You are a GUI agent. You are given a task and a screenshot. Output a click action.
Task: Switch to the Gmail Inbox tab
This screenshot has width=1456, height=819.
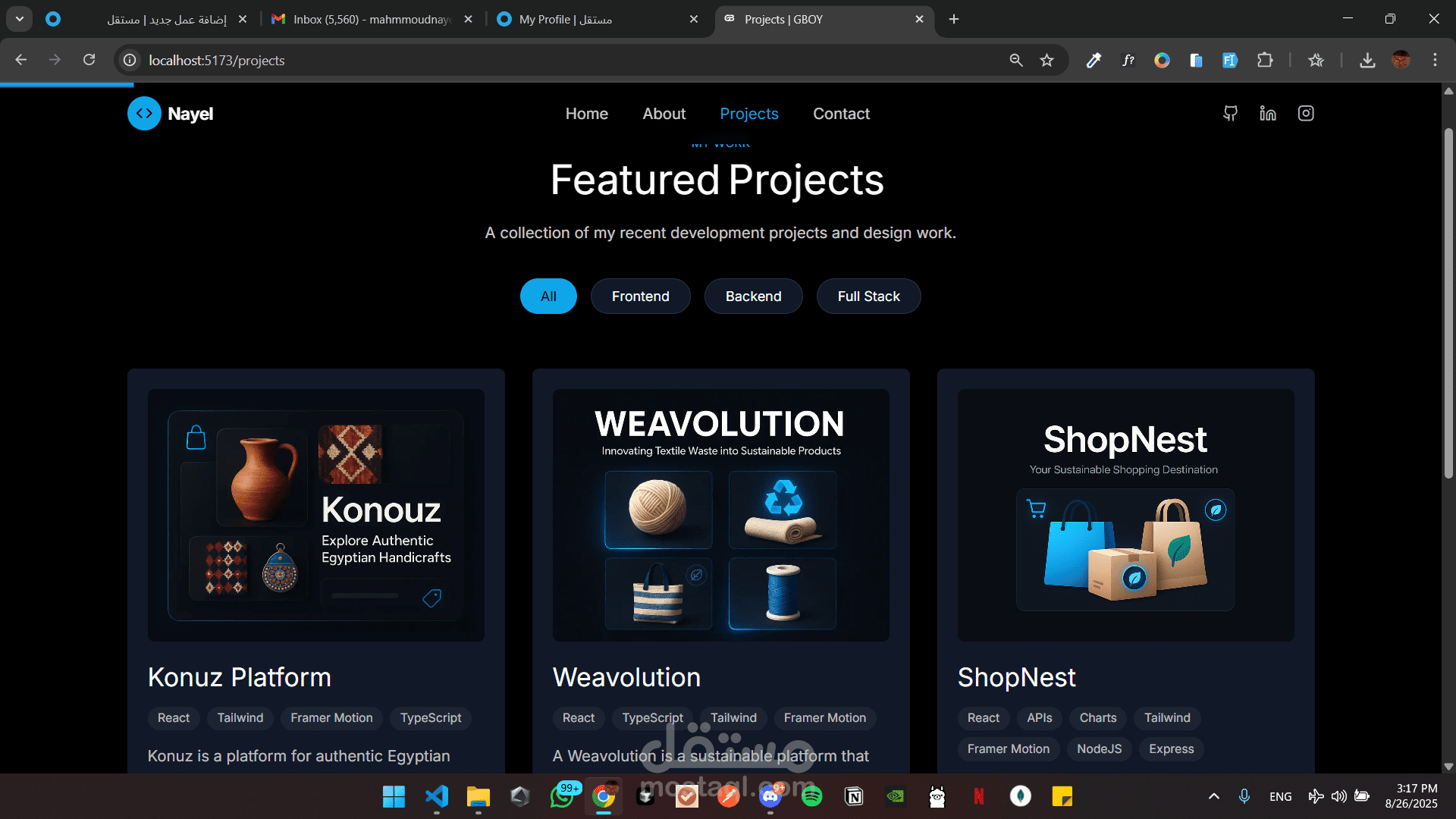372,19
